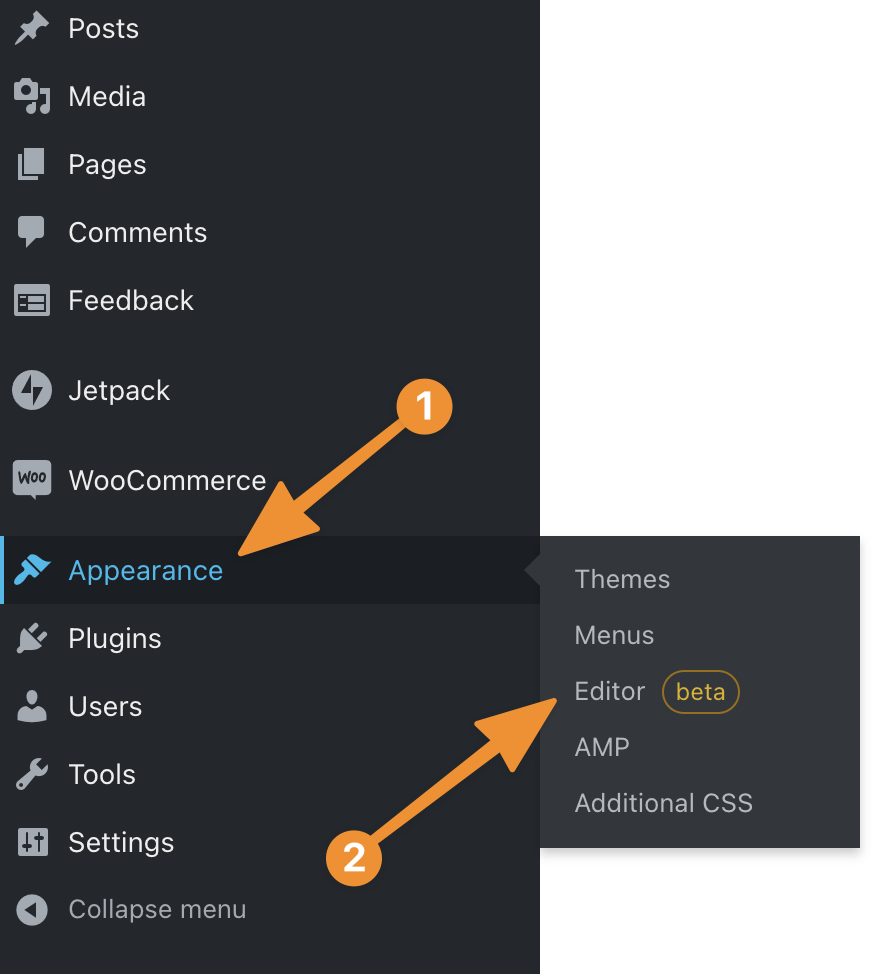Click the yellow beta badge
886x974 pixels.
point(701,692)
